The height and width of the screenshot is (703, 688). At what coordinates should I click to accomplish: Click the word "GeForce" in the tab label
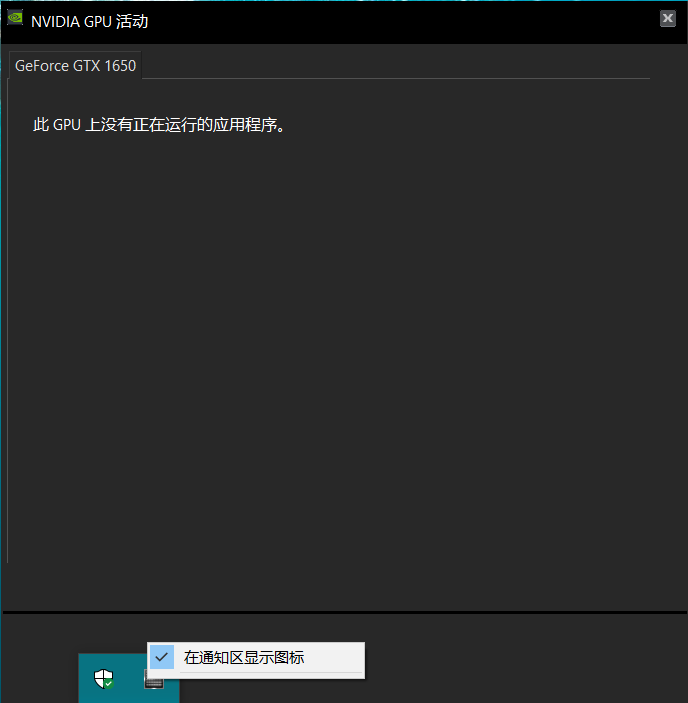pyautogui.click(x=41, y=66)
